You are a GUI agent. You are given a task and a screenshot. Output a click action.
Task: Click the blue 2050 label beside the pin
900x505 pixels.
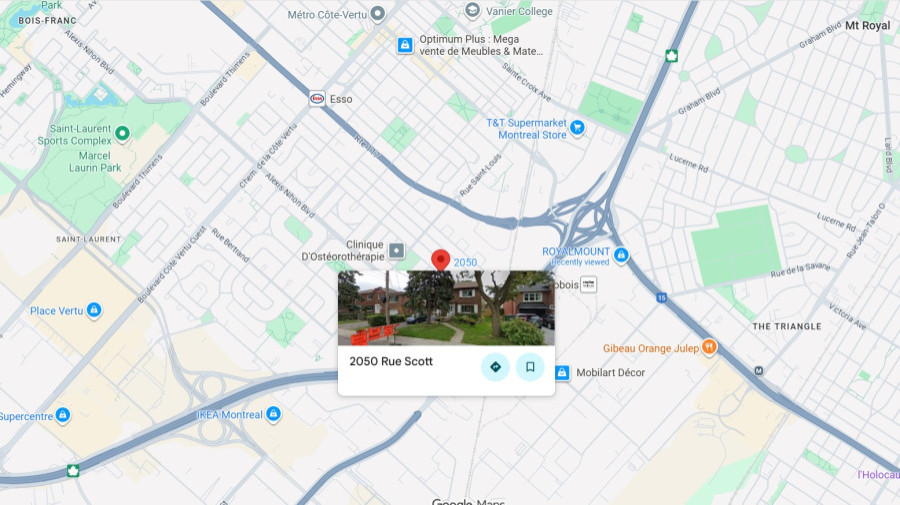[x=465, y=262]
